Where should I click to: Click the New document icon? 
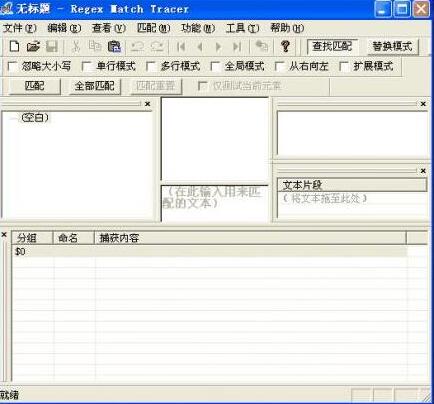14,46
